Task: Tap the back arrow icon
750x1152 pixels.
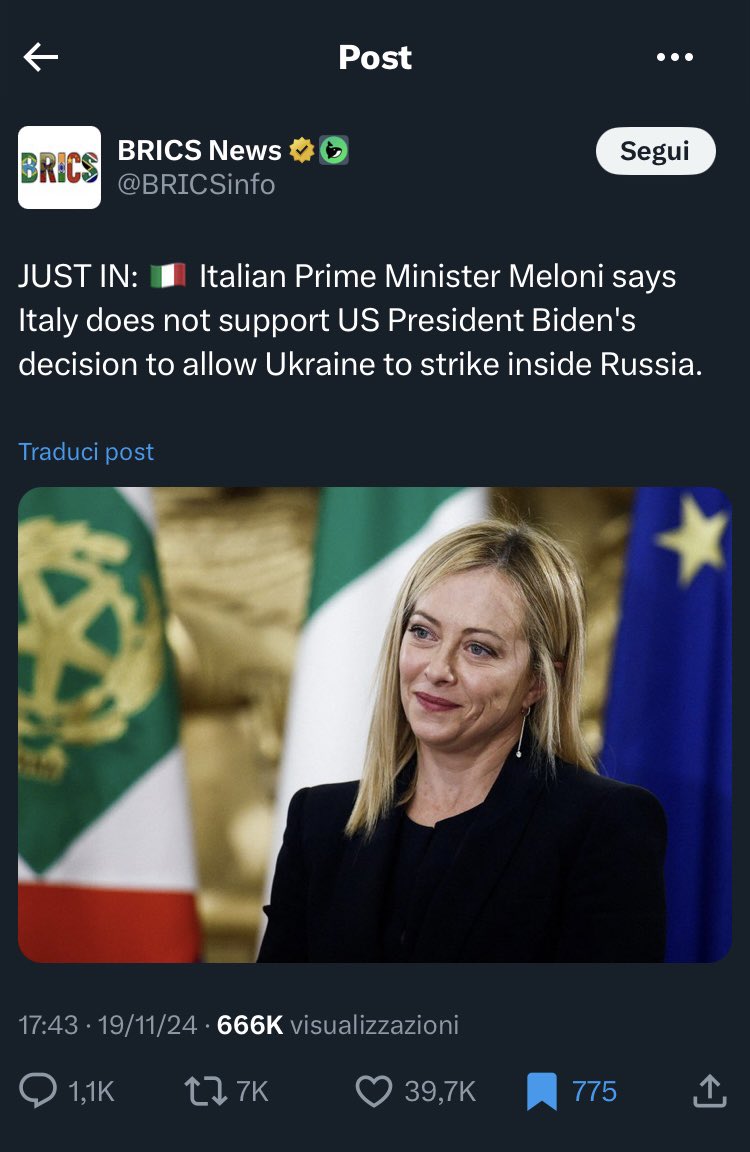Action: click(x=40, y=57)
